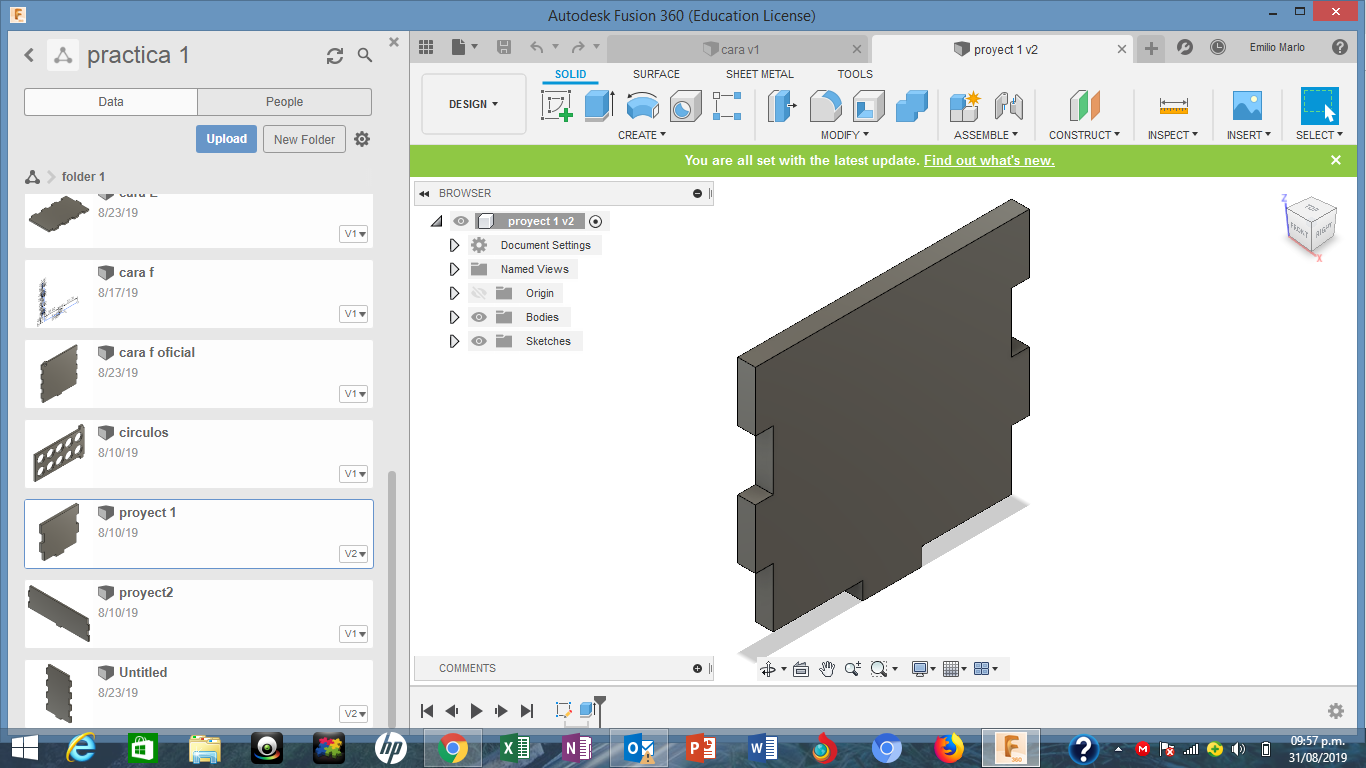The height and width of the screenshot is (768, 1366).
Task: Expand the Bodies node
Action: point(454,317)
